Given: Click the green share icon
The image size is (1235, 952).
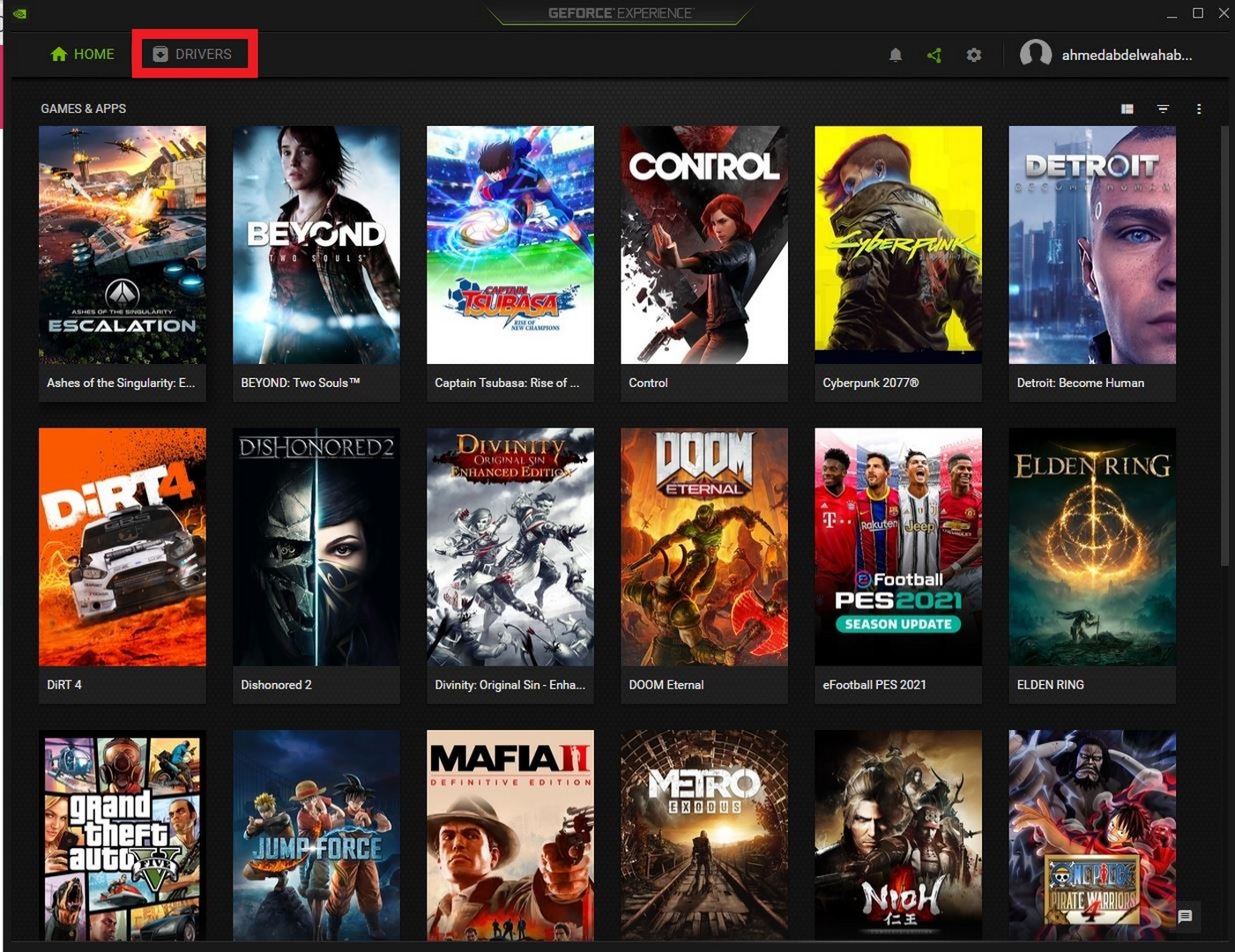Looking at the screenshot, I should 934,55.
